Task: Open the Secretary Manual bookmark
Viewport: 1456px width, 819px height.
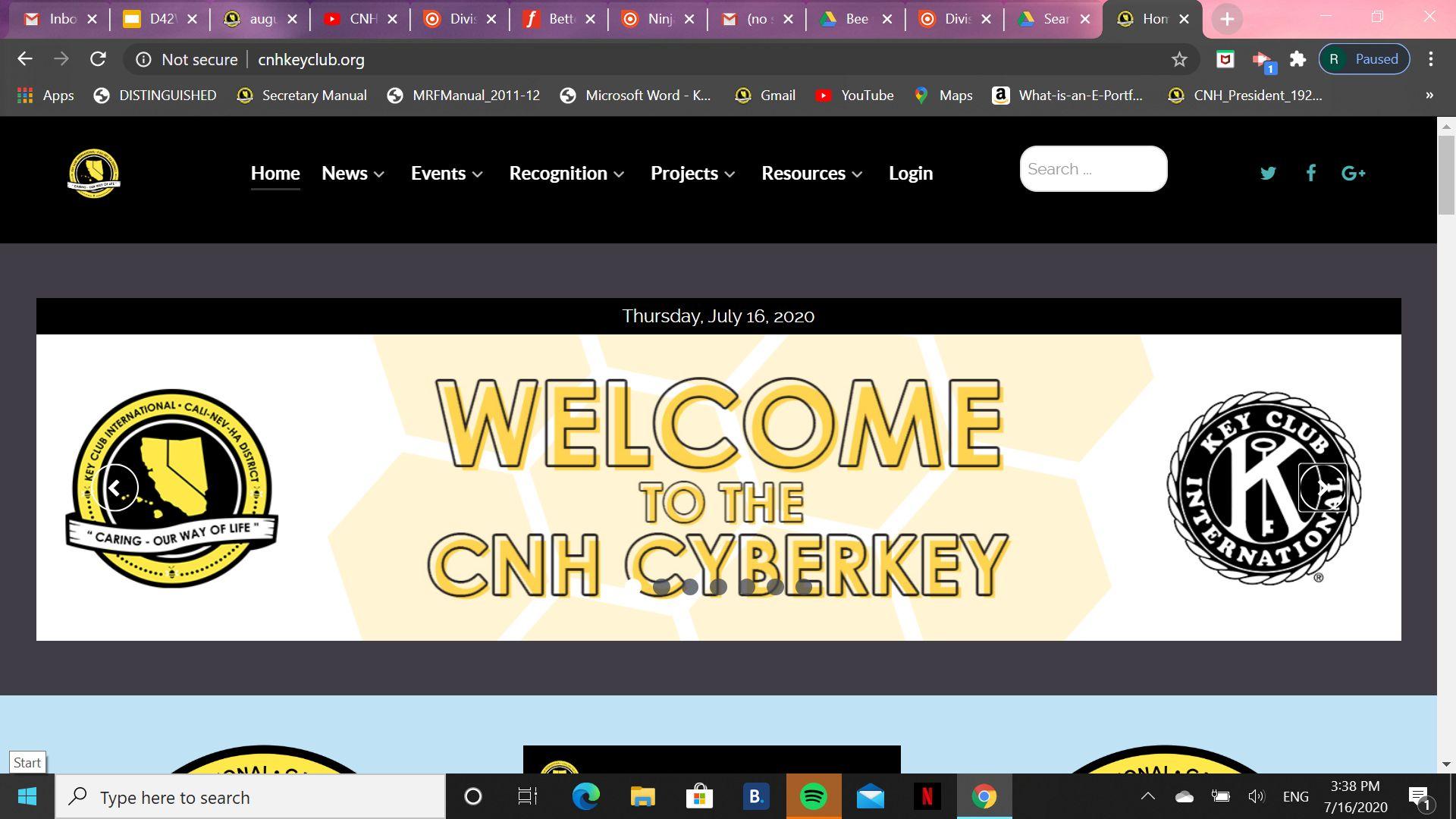Action: 302,96
